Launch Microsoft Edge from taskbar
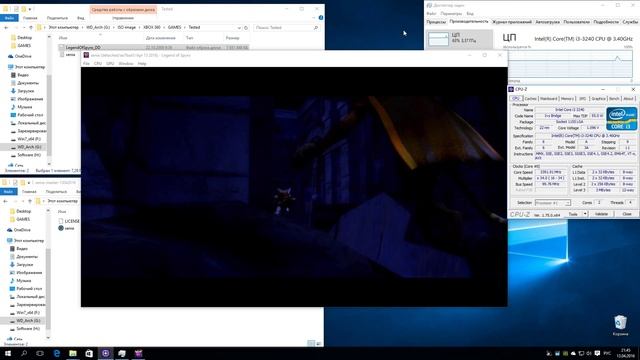 point(56,353)
